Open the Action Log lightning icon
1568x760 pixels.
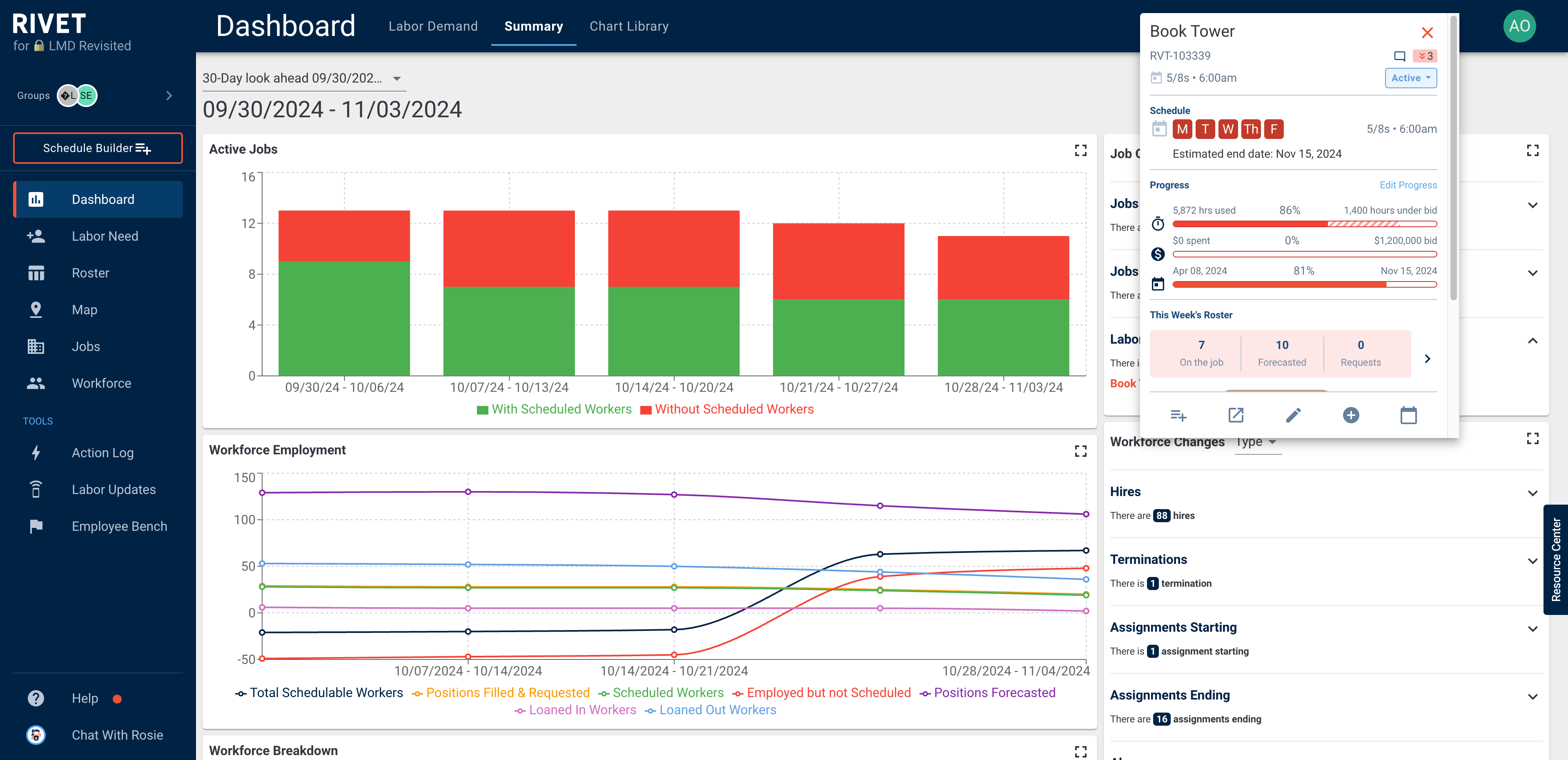click(x=36, y=452)
